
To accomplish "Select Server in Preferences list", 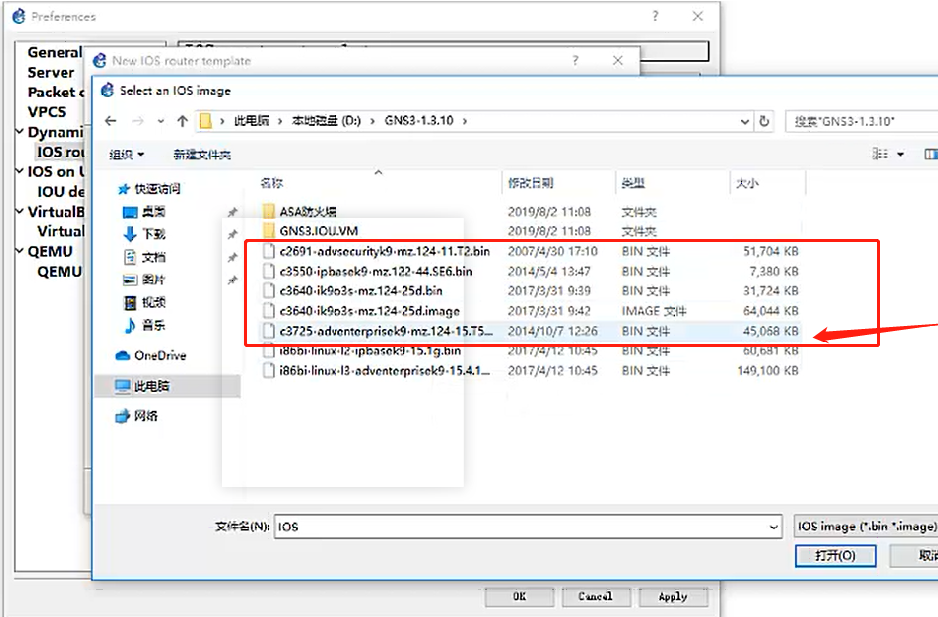I will [x=51, y=72].
